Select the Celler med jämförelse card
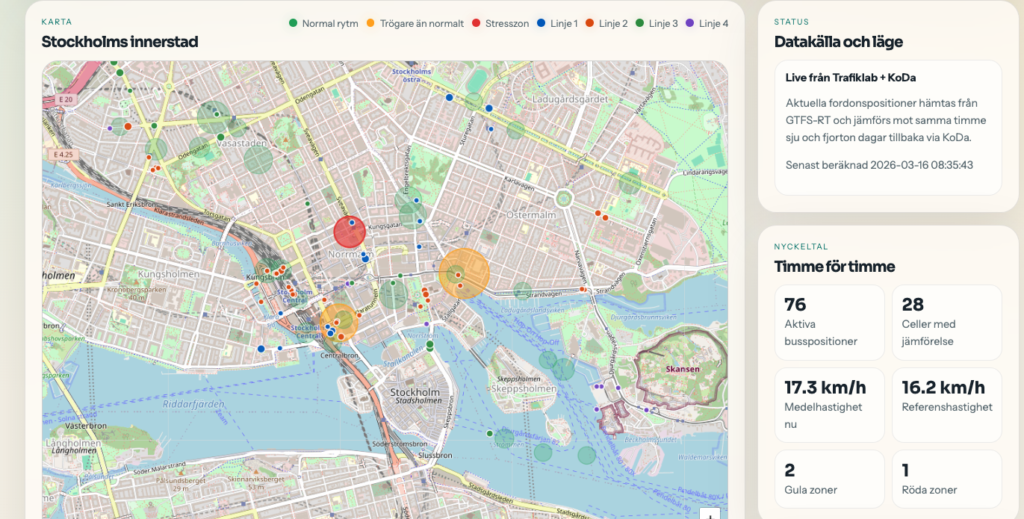This screenshot has height=519, width=1024. 946,322
